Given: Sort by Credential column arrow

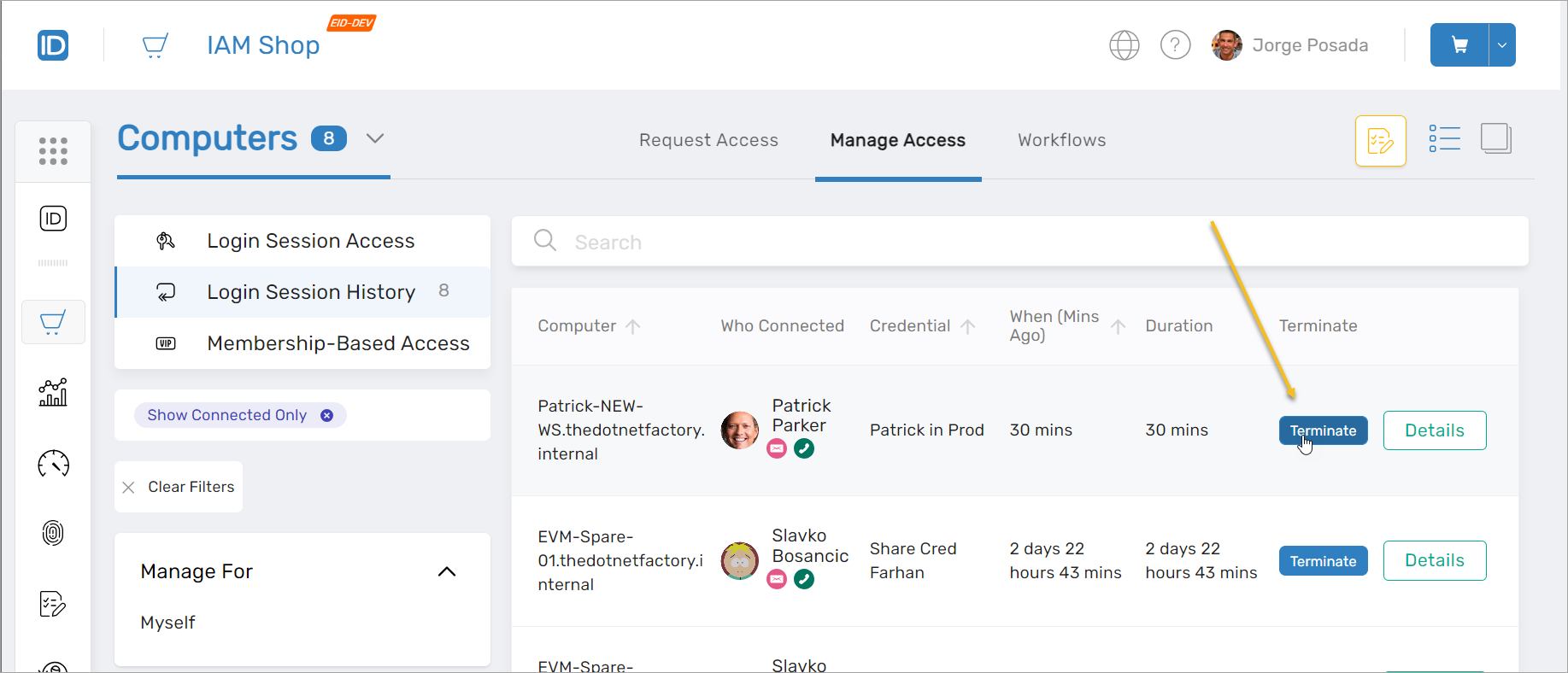Looking at the screenshot, I should coord(967,326).
